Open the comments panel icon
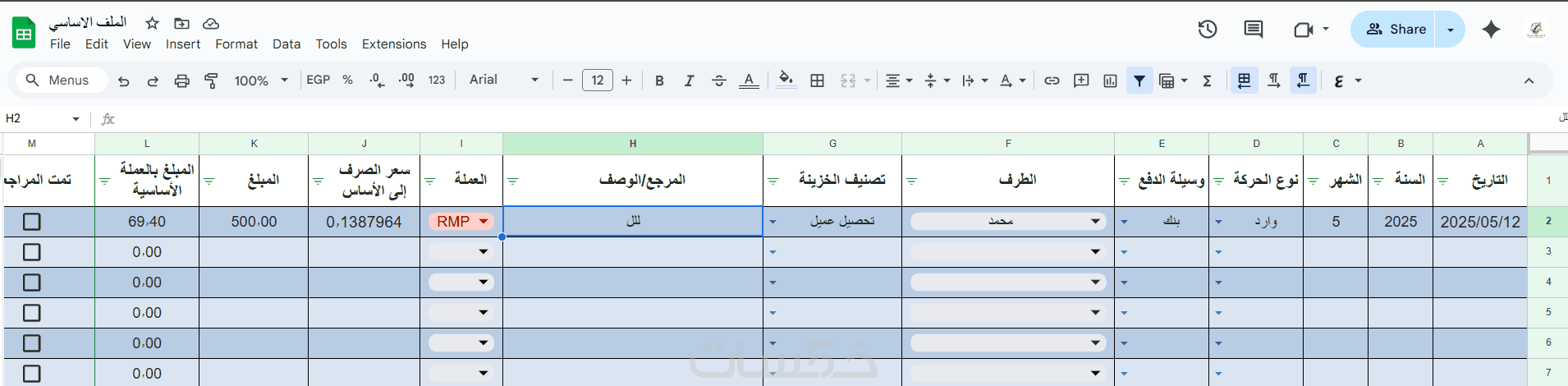The height and width of the screenshot is (386, 1568). click(x=1253, y=30)
